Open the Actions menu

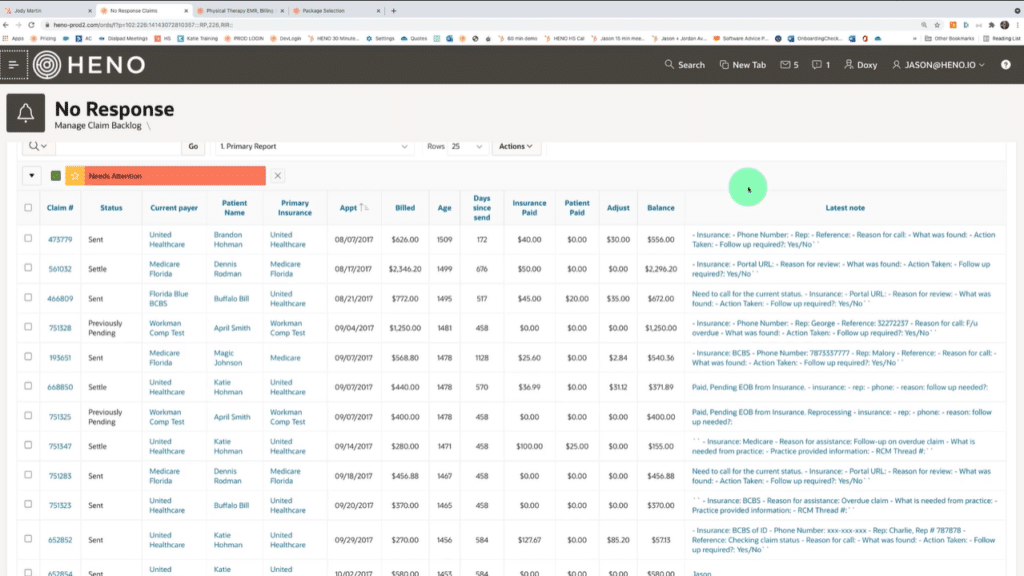516,146
